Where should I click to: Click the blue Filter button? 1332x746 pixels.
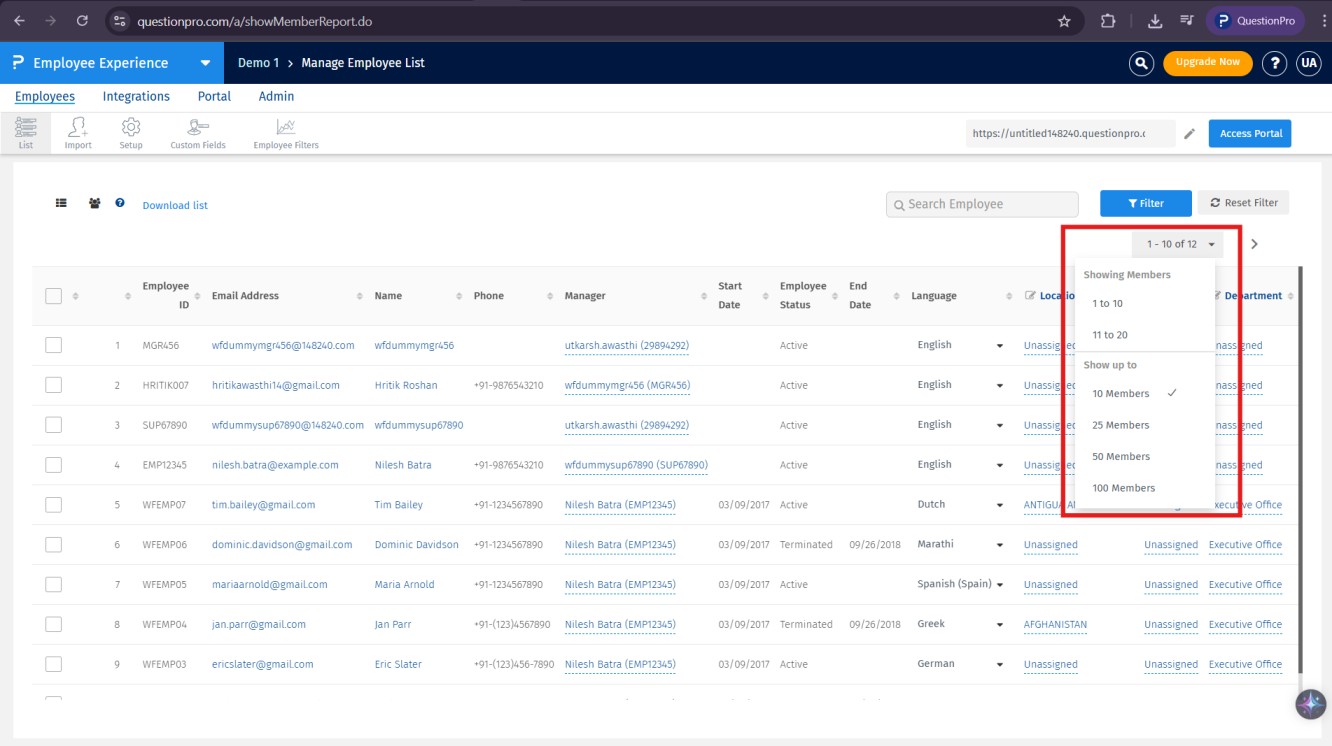pyautogui.click(x=1145, y=203)
